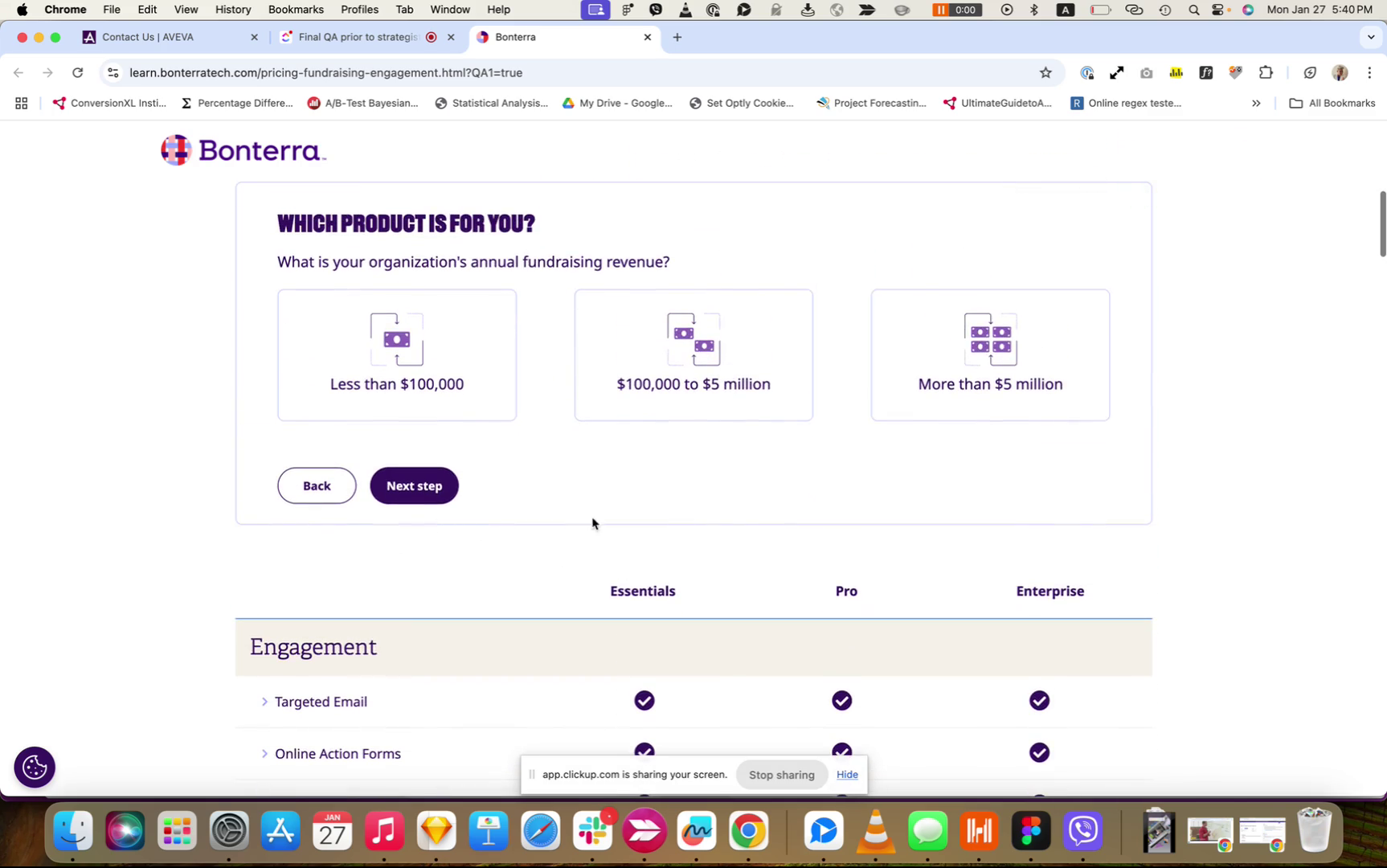The height and width of the screenshot is (868, 1387).
Task: Launch Music from the Dock
Action: coord(384,831)
